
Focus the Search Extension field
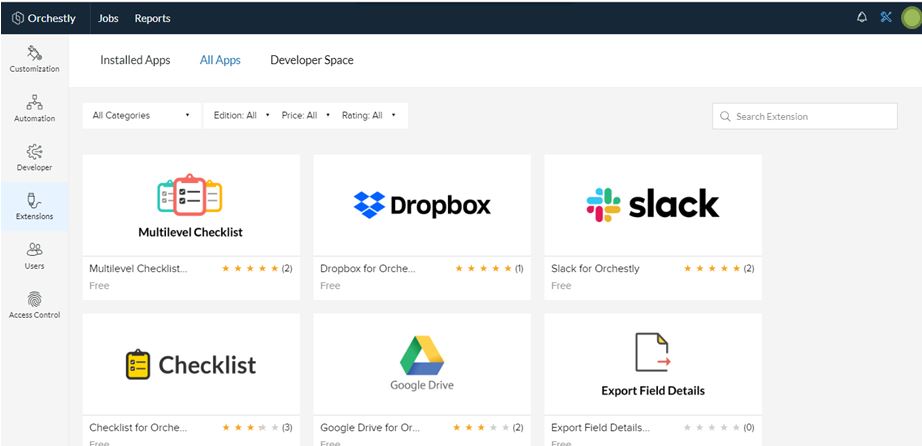click(x=804, y=117)
